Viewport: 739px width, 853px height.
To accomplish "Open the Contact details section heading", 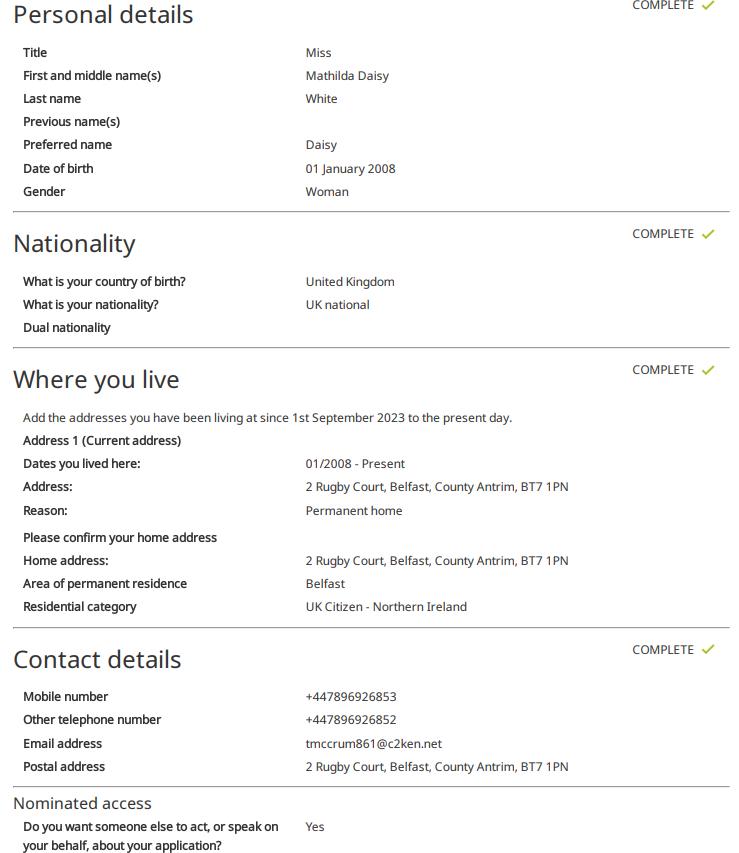I will 97,659.
